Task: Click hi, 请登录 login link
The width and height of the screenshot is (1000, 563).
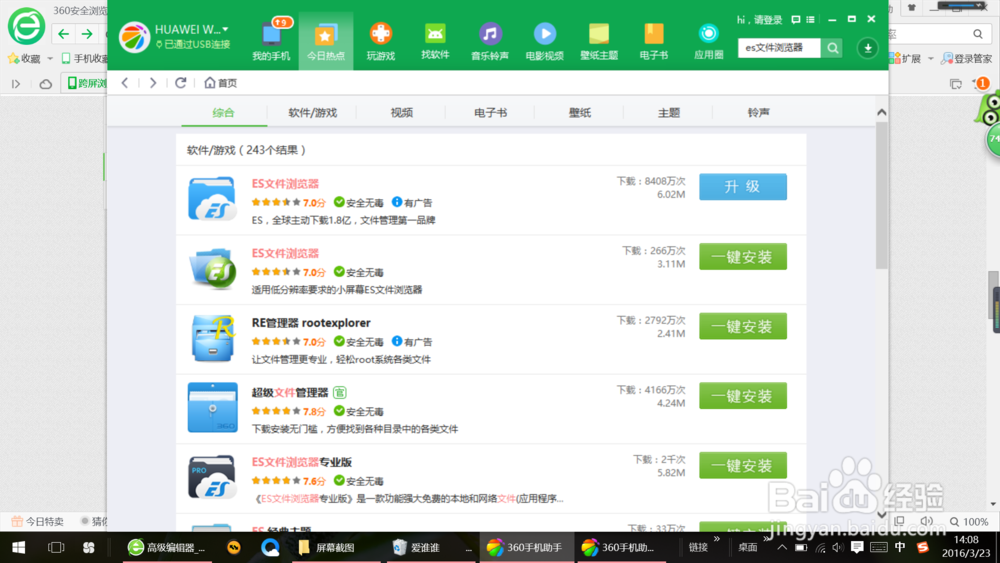Action: 760,20
